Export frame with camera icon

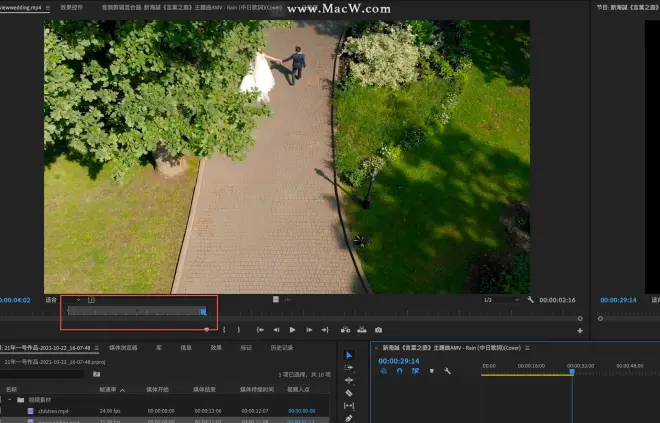pos(378,330)
